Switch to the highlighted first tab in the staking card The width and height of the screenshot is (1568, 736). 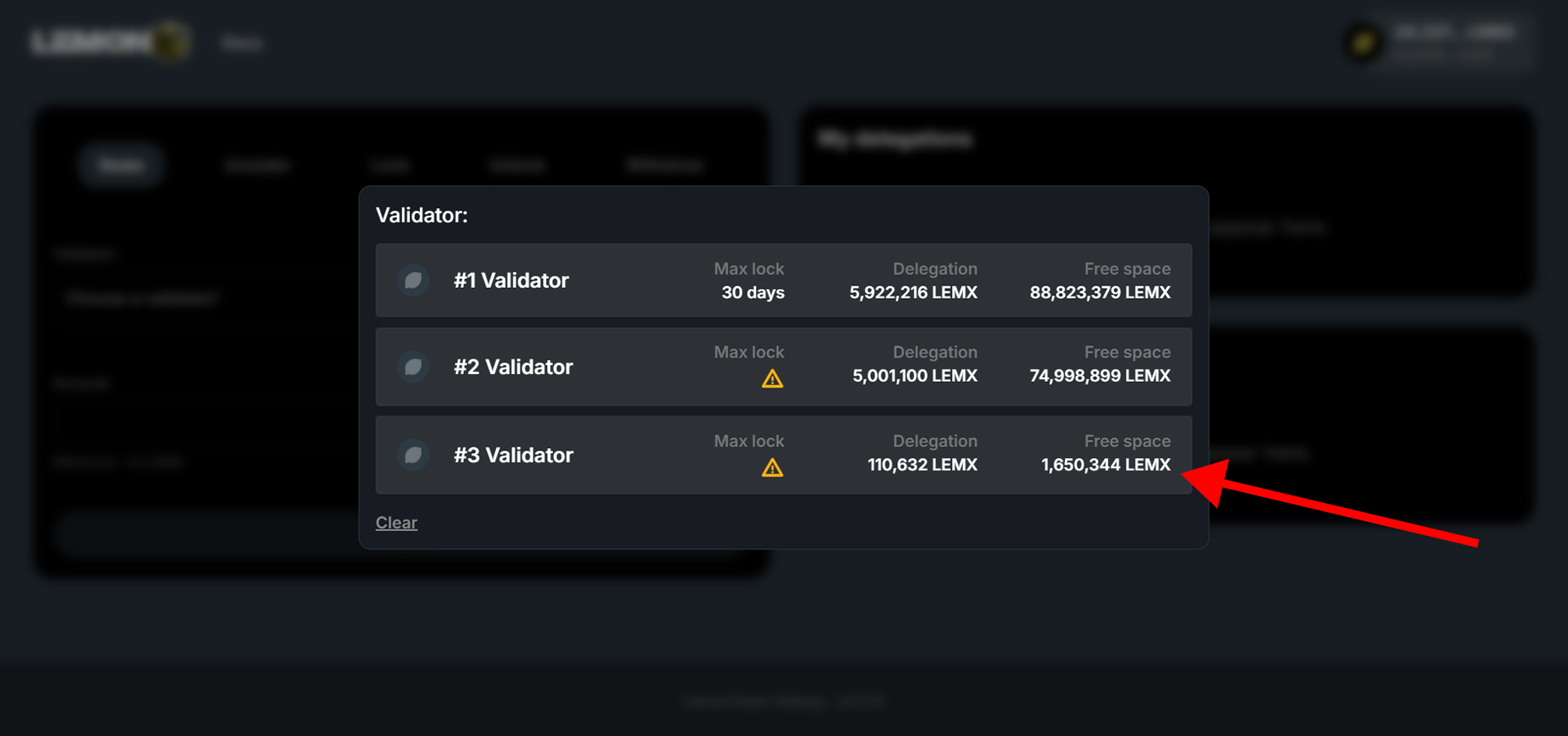[x=120, y=165]
